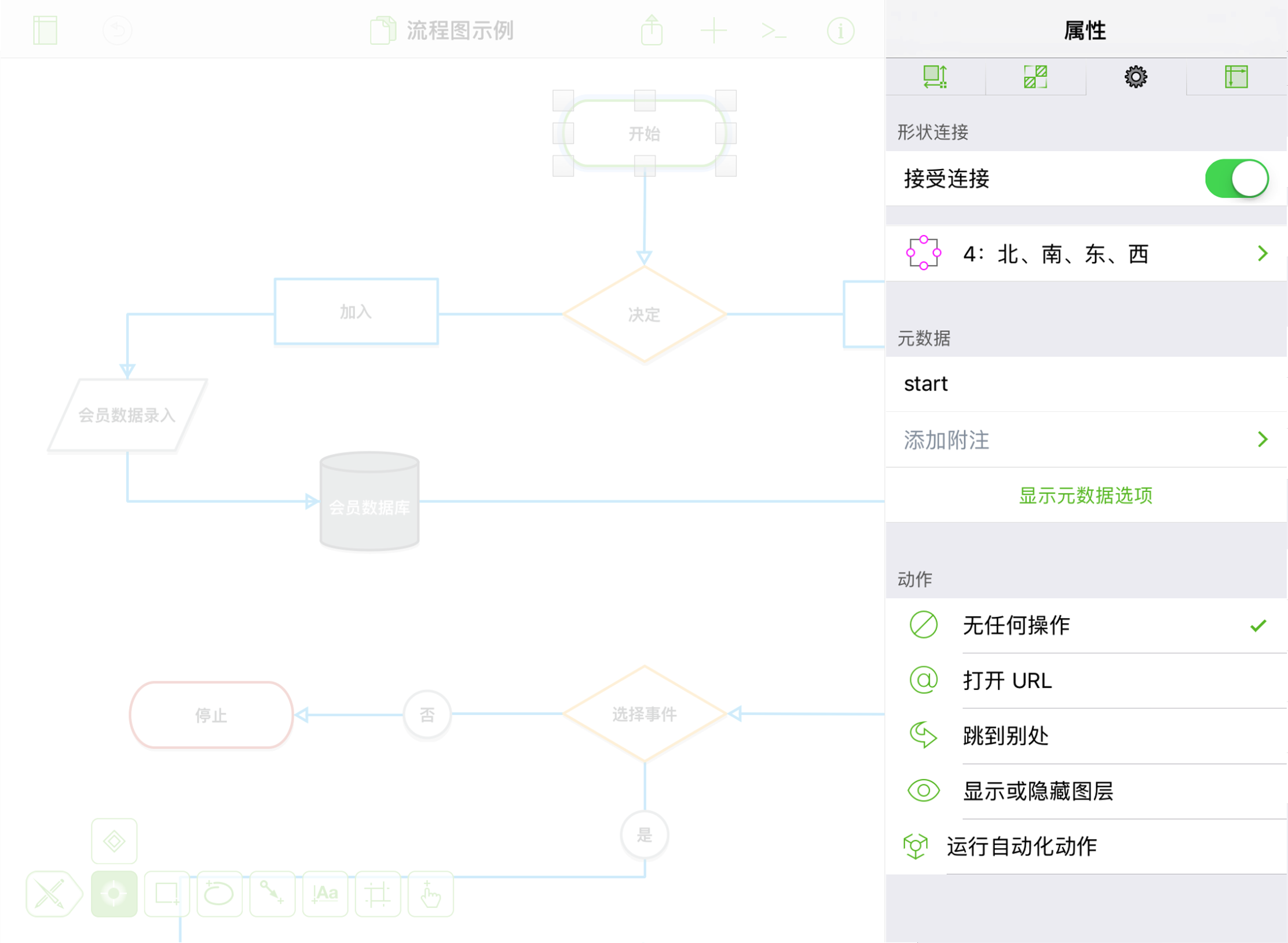Select the 跳到别处 action
Image resolution: width=1288 pixels, height=943 pixels.
click(x=1086, y=736)
